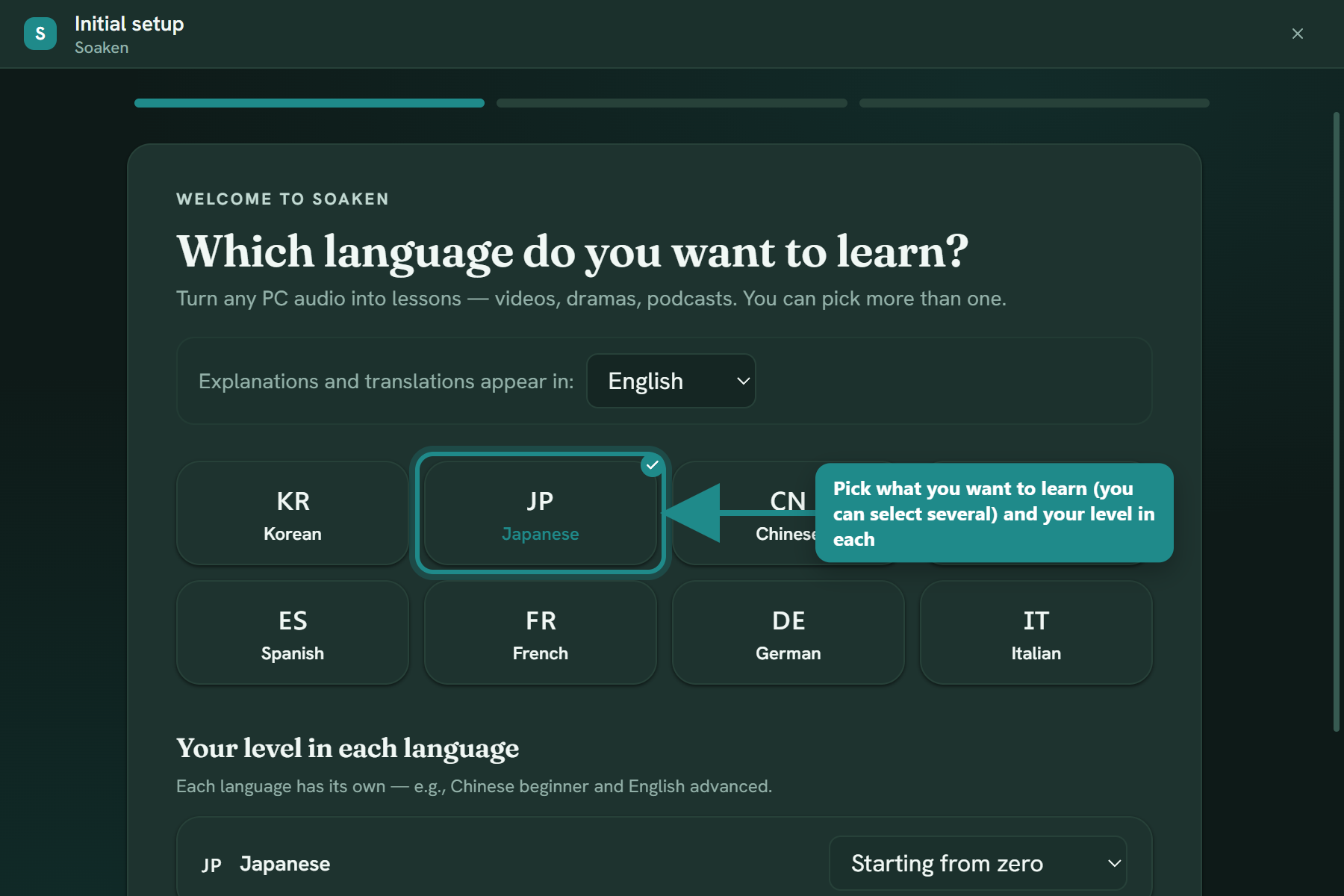This screenshot has width=1344, height=896.
Task: Click 'Explanations and translations appear in:' label
Action: pos(386,382)
